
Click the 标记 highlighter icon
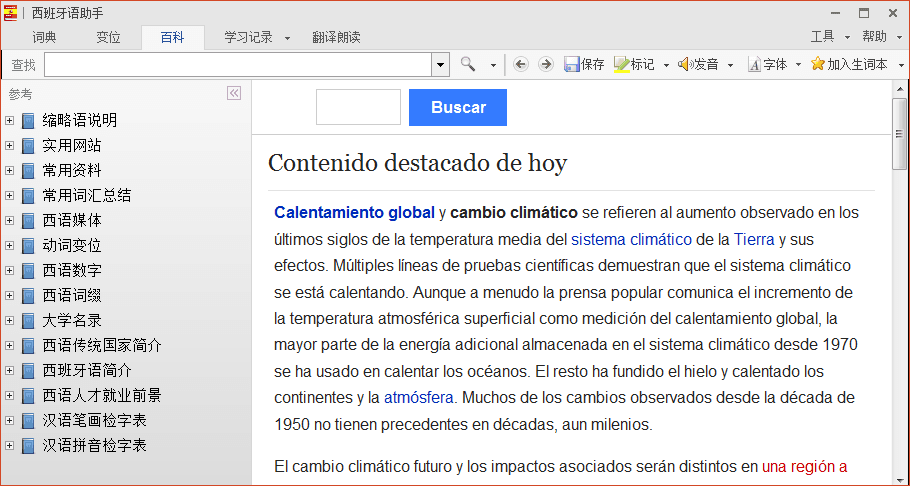(621, 64)
